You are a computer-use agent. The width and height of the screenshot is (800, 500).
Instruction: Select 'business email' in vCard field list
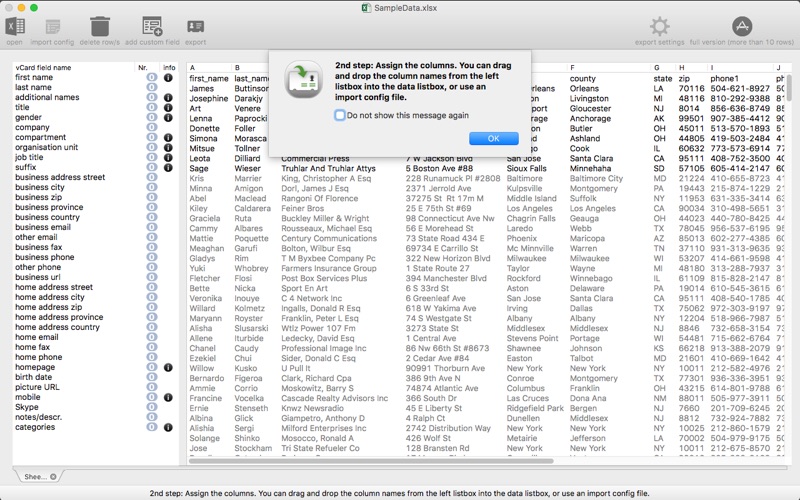pos(43,228)
